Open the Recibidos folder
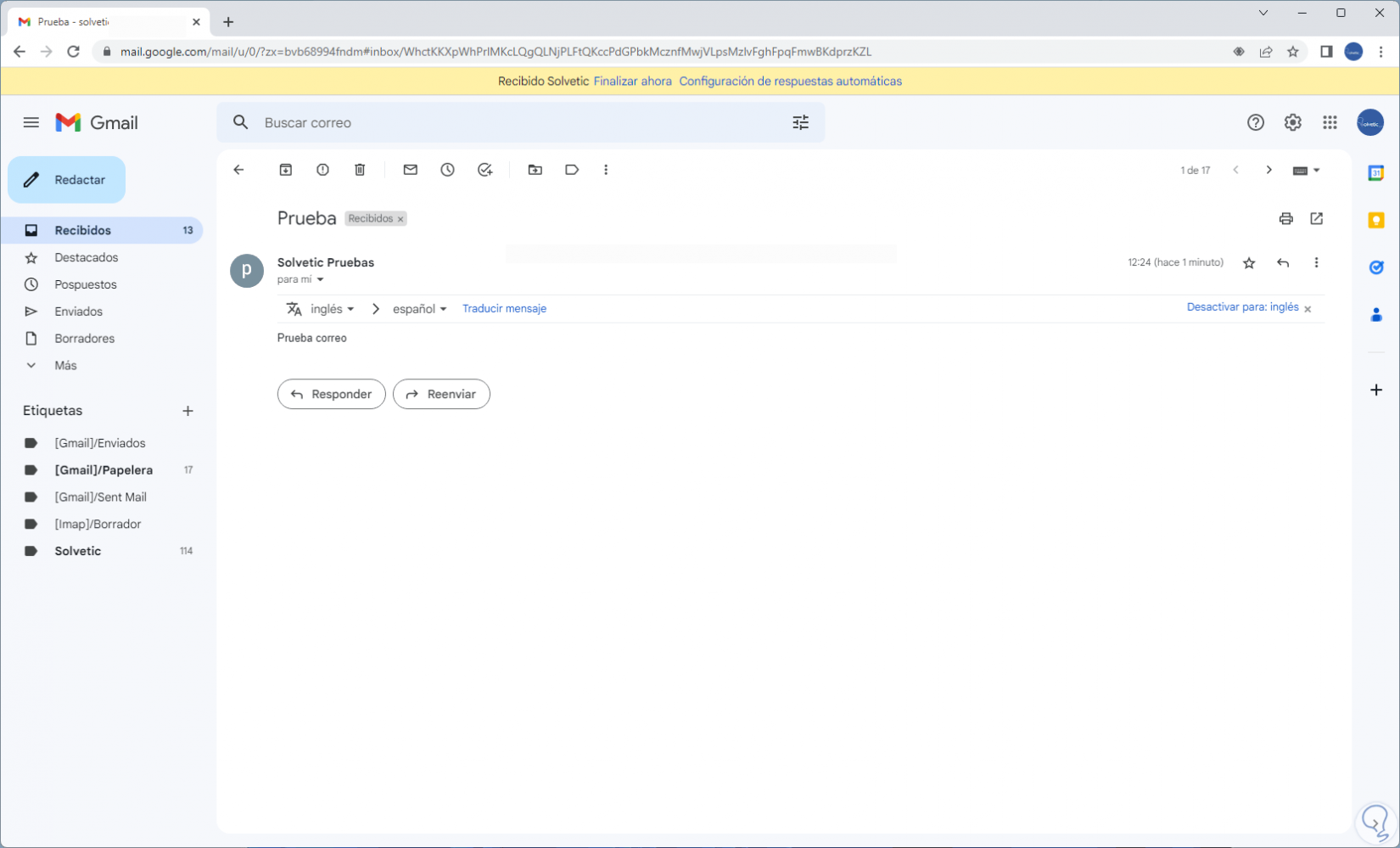The height and width of the screenshot is (848, 1400). tap(102, 231)
